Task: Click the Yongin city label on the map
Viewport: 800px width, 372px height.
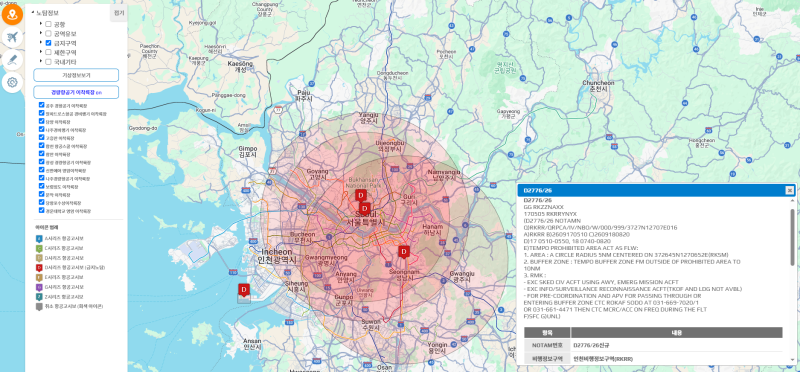Action: [437, 348]
